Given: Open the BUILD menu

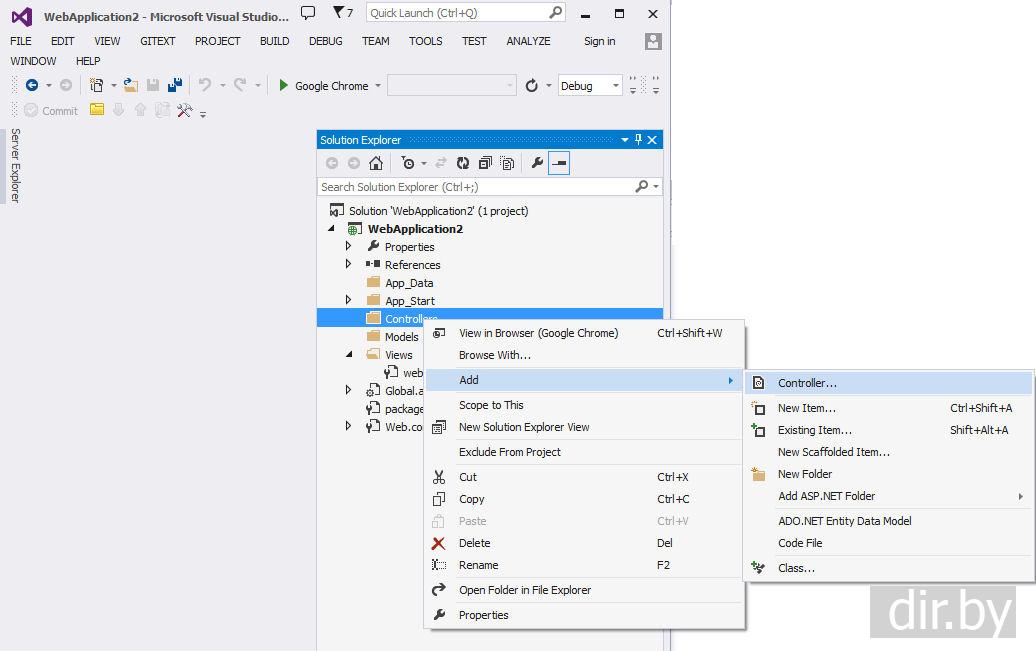Looking at the screenshot, I should tap(274, 41).
